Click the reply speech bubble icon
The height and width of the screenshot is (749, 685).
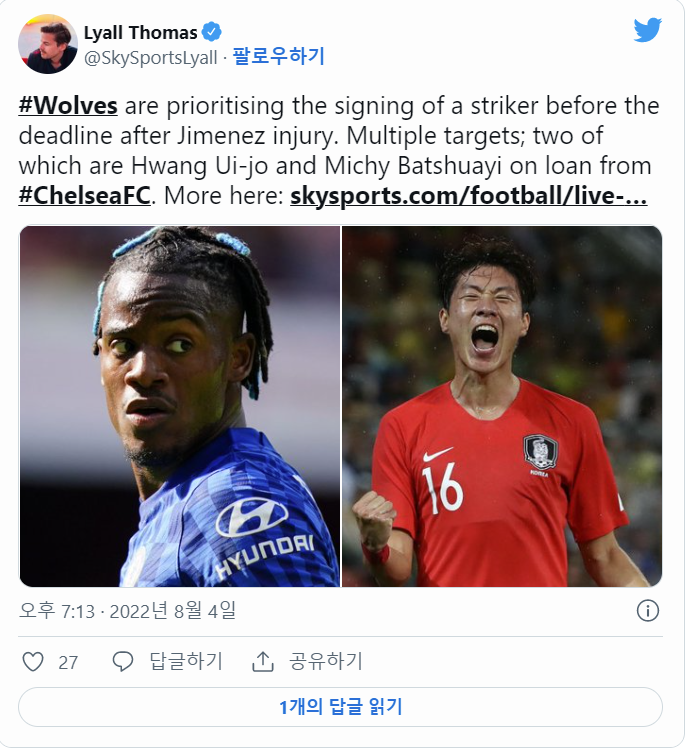(123, 662)
